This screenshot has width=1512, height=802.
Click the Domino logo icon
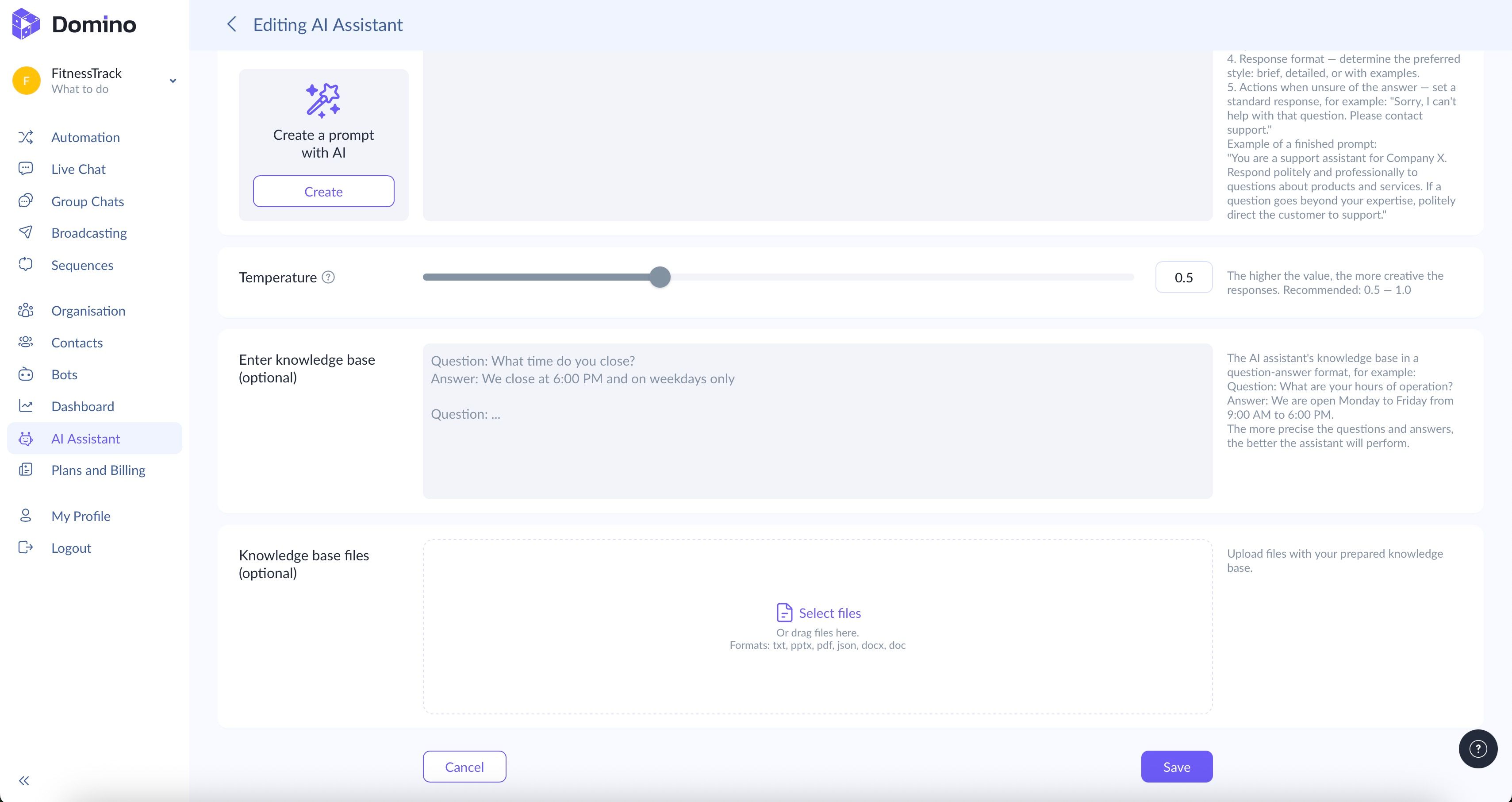click(x=26, y=24)
